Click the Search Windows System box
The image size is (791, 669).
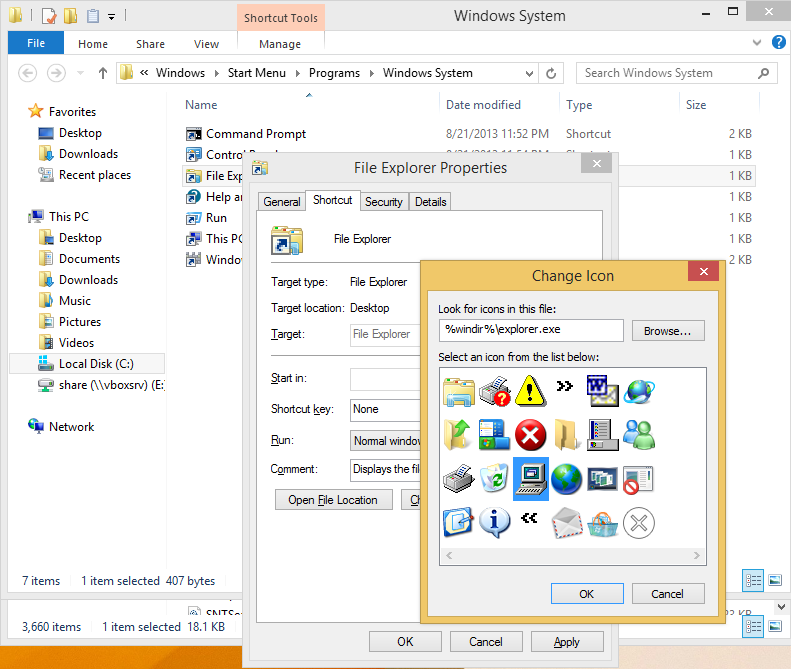(x=676, y=73)
